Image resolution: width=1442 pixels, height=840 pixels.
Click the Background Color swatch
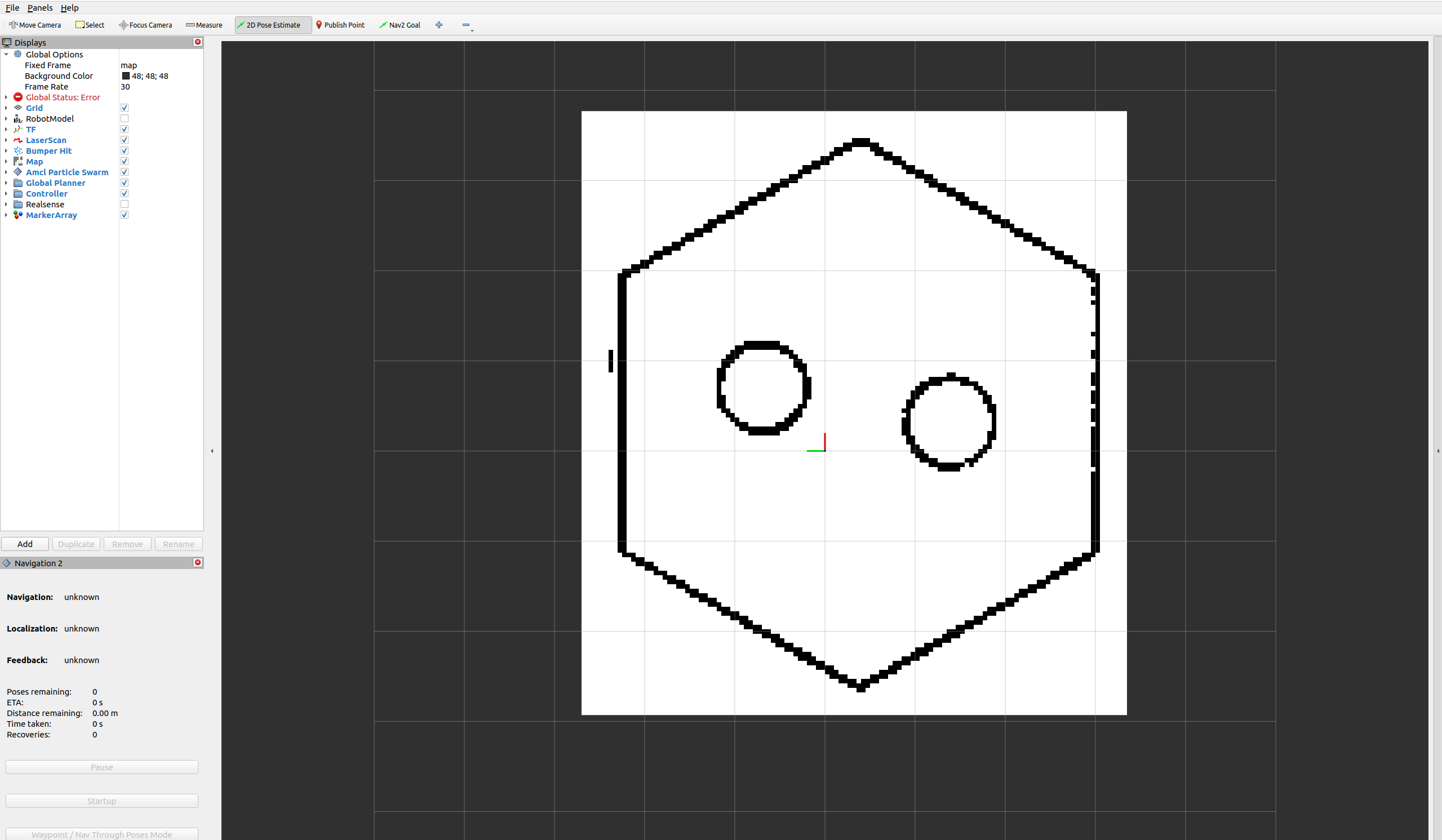tap(126, 76)
